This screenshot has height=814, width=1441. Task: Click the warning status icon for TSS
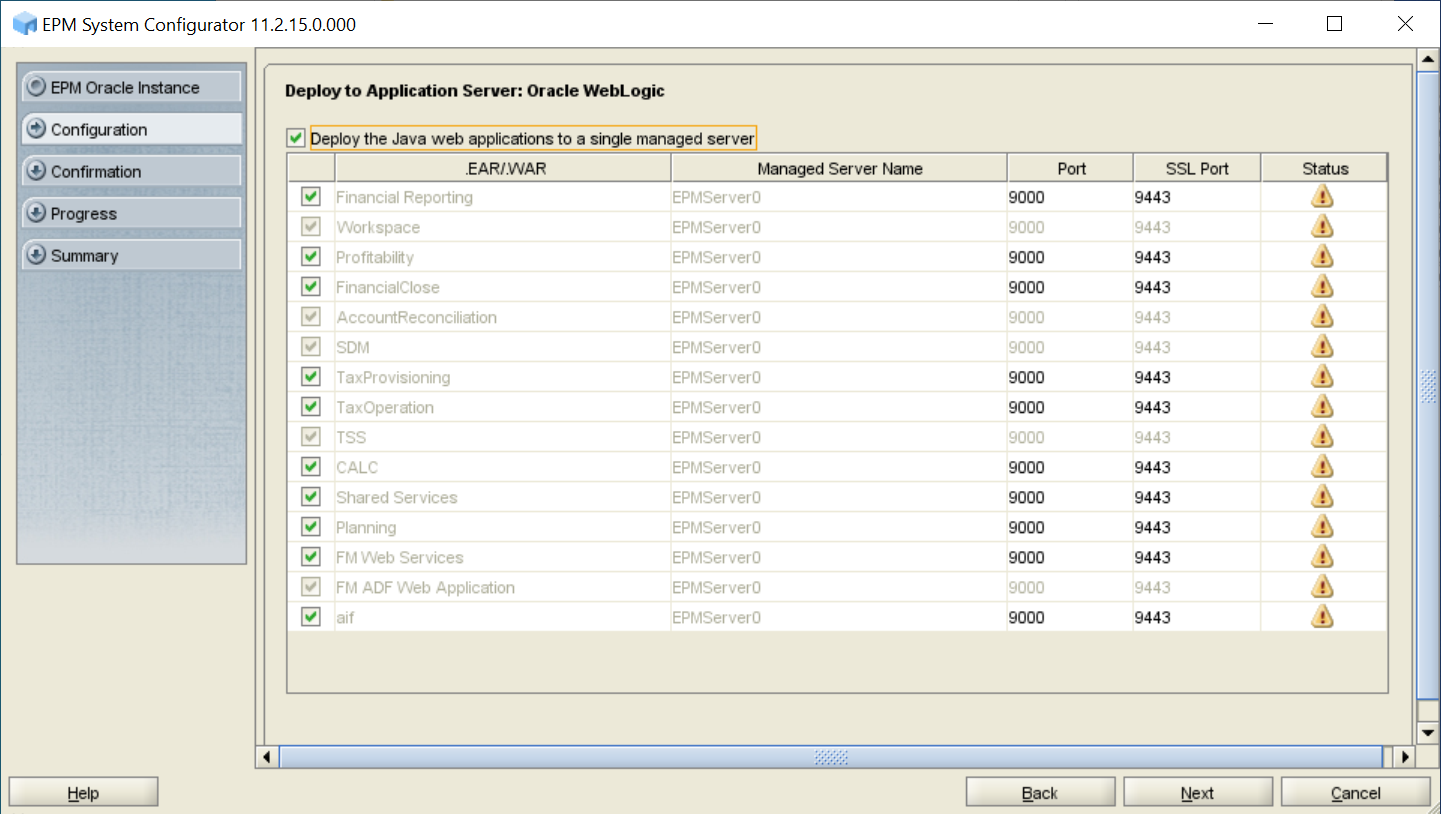[1322, 436]
